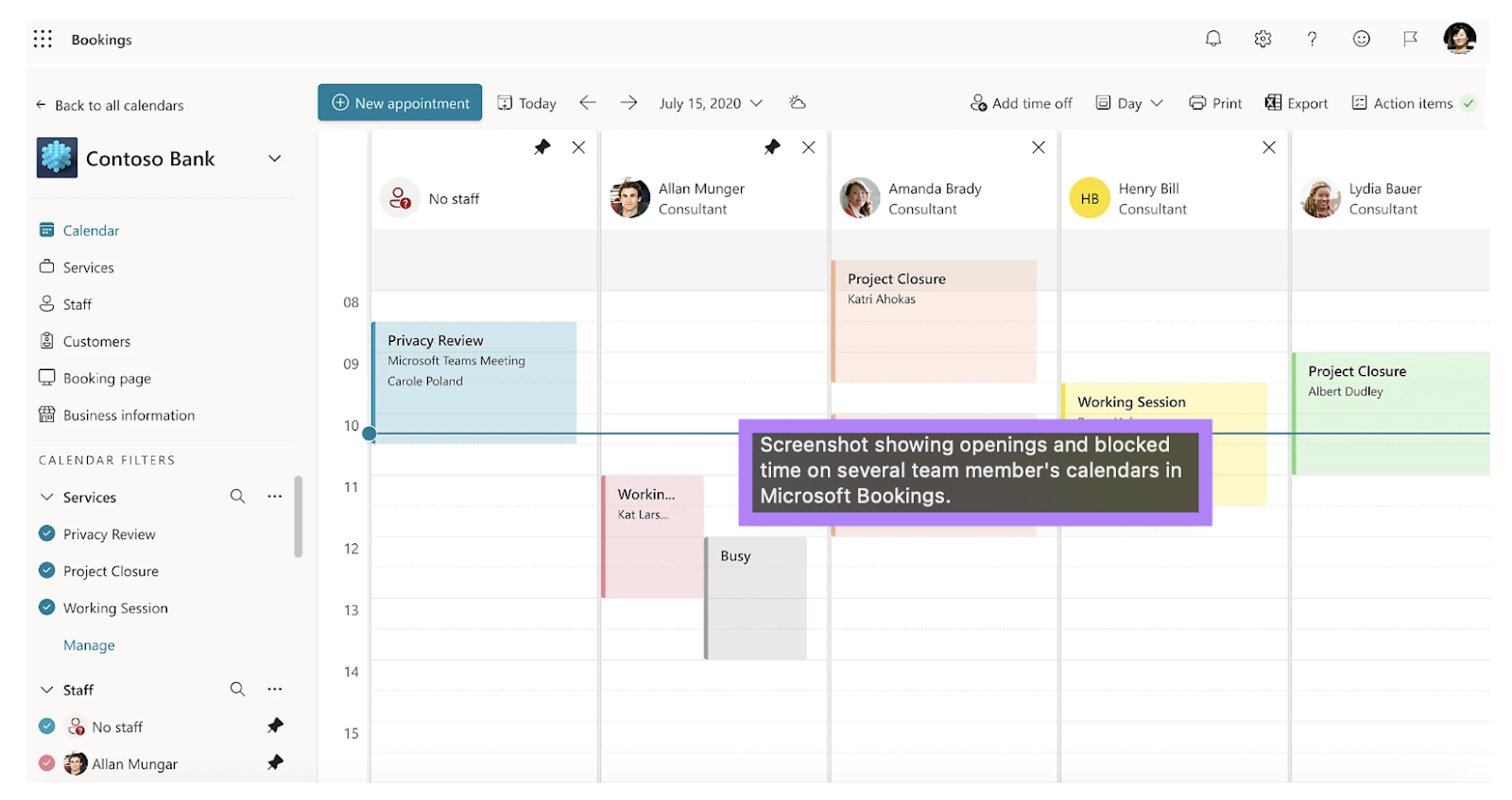
Task: Click the help question mark icon
Action: click(x=1312, y=39)
